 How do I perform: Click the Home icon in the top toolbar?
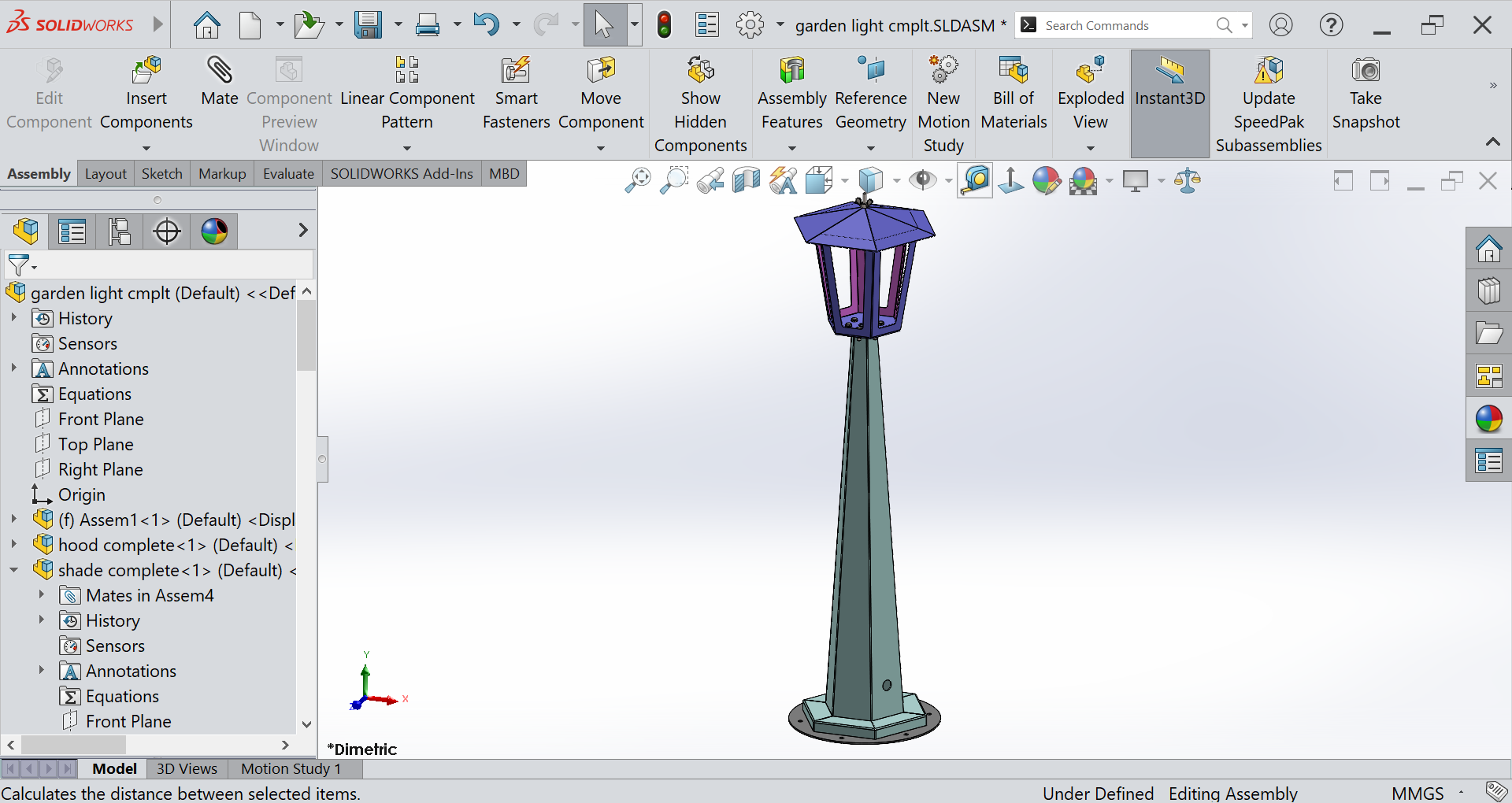tap(207, 25)
